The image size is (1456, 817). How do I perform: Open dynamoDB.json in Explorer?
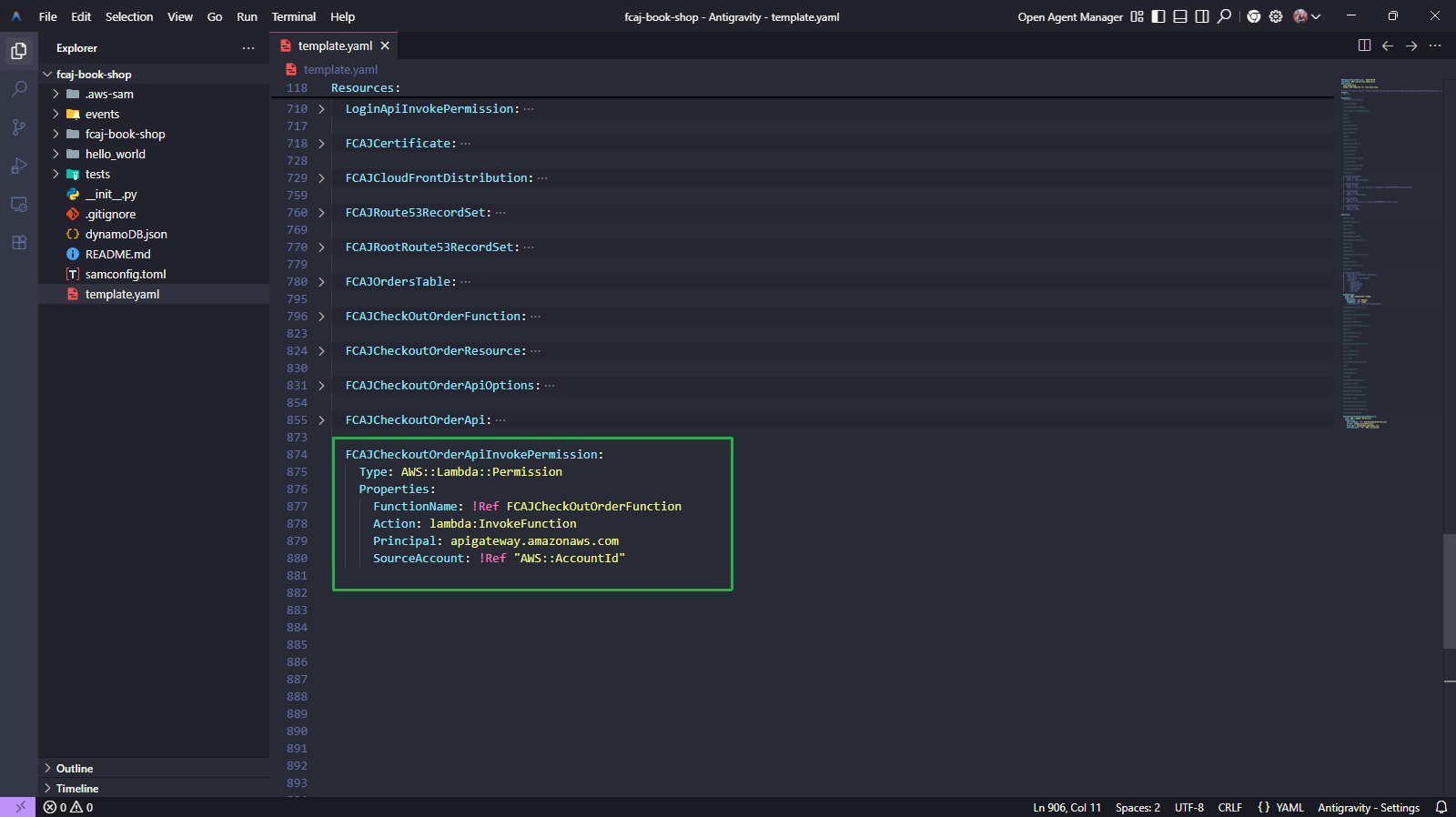point(126,235)
